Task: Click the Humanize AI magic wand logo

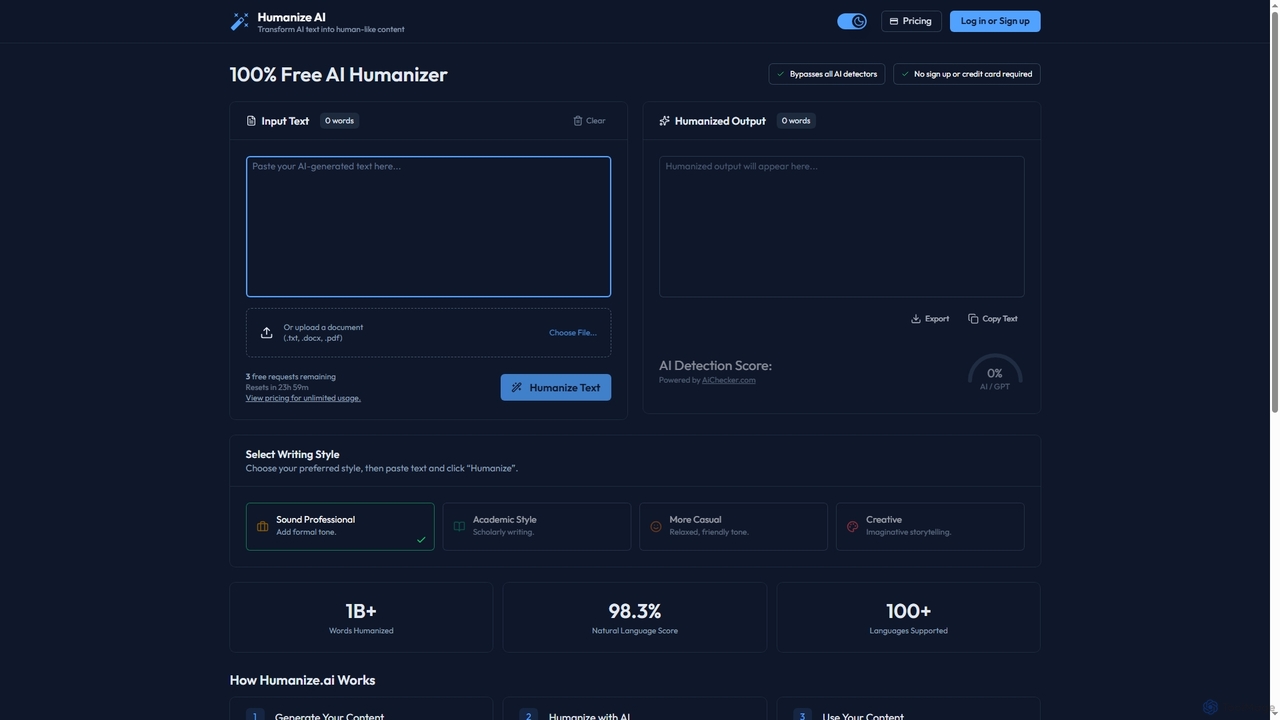Action: [240, 21]
